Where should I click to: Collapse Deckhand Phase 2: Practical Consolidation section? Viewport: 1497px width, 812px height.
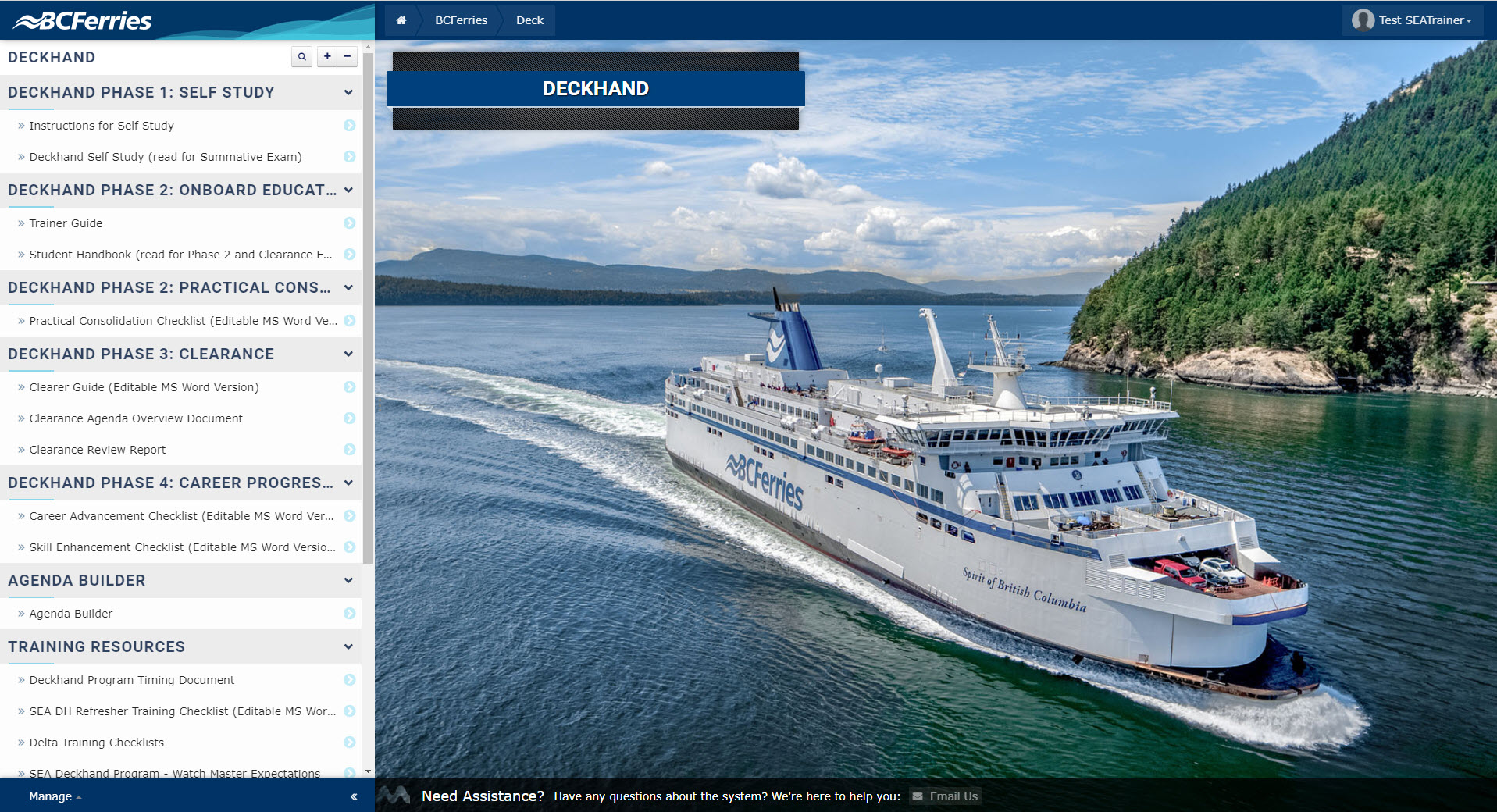point(348,287)
